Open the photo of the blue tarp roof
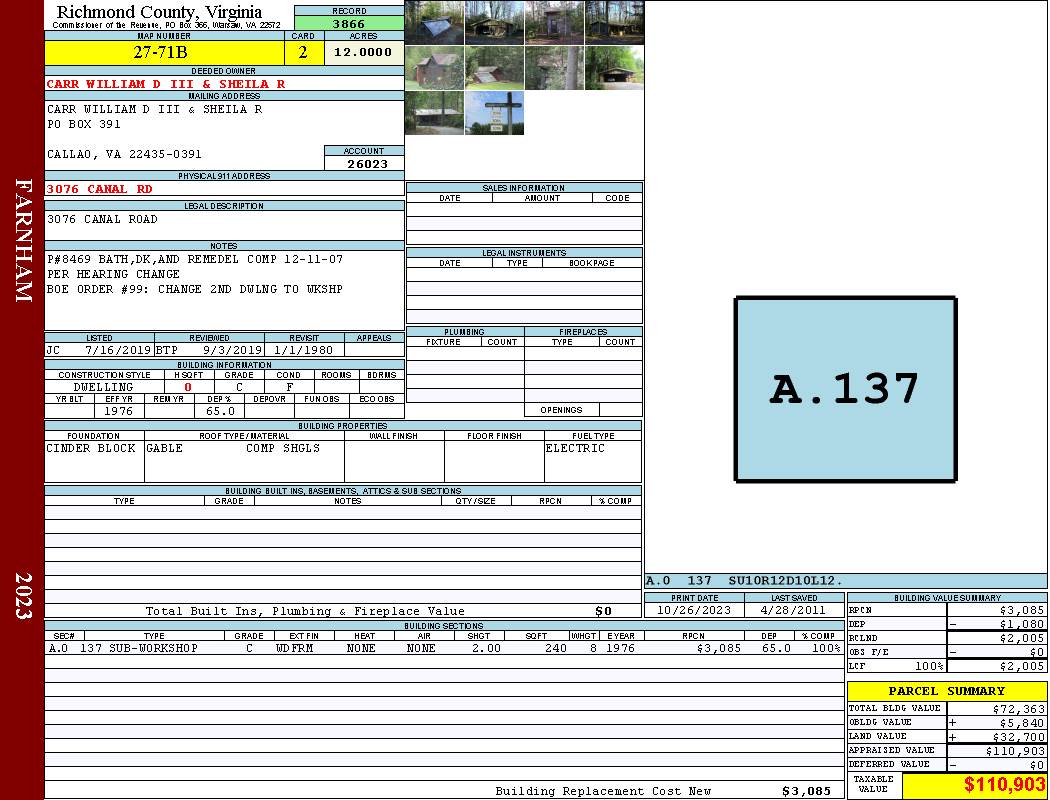 click(x=434, y=23)
